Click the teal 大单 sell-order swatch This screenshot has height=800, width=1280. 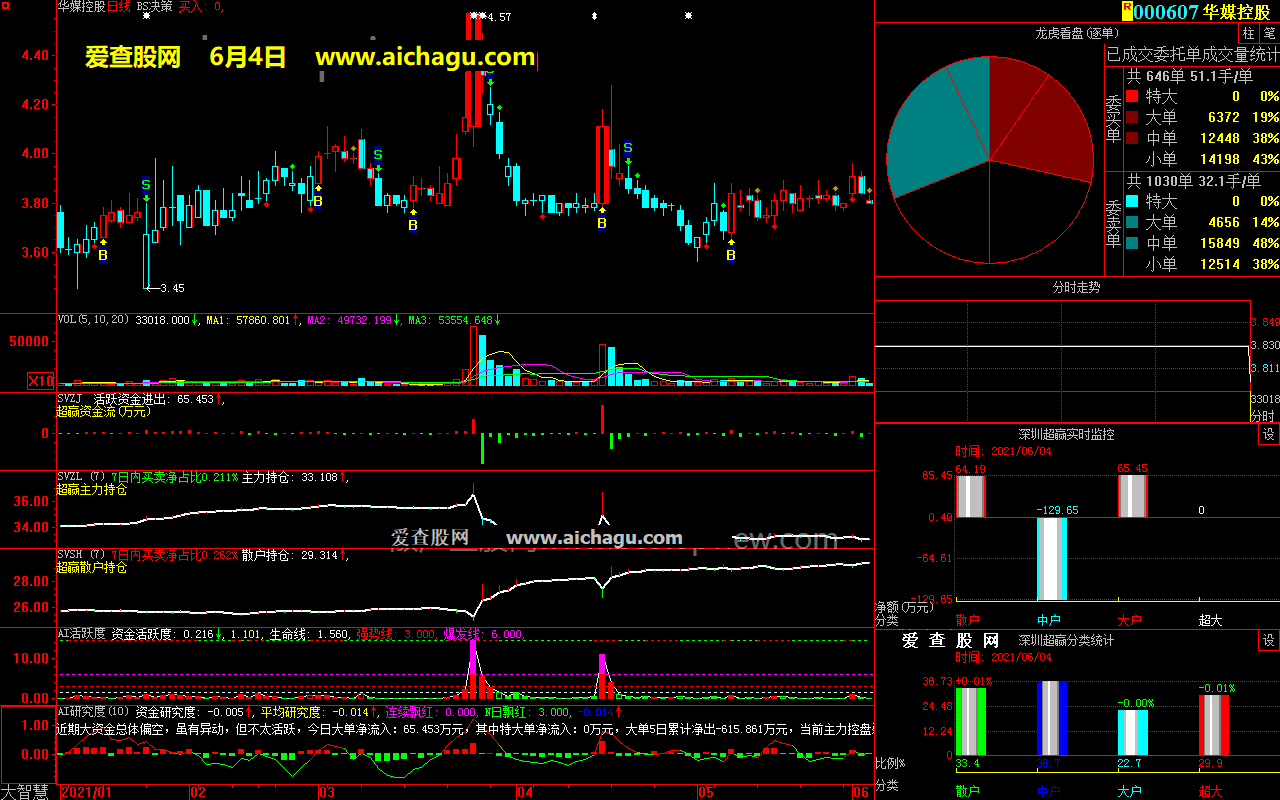click(x=1132, y=222)
